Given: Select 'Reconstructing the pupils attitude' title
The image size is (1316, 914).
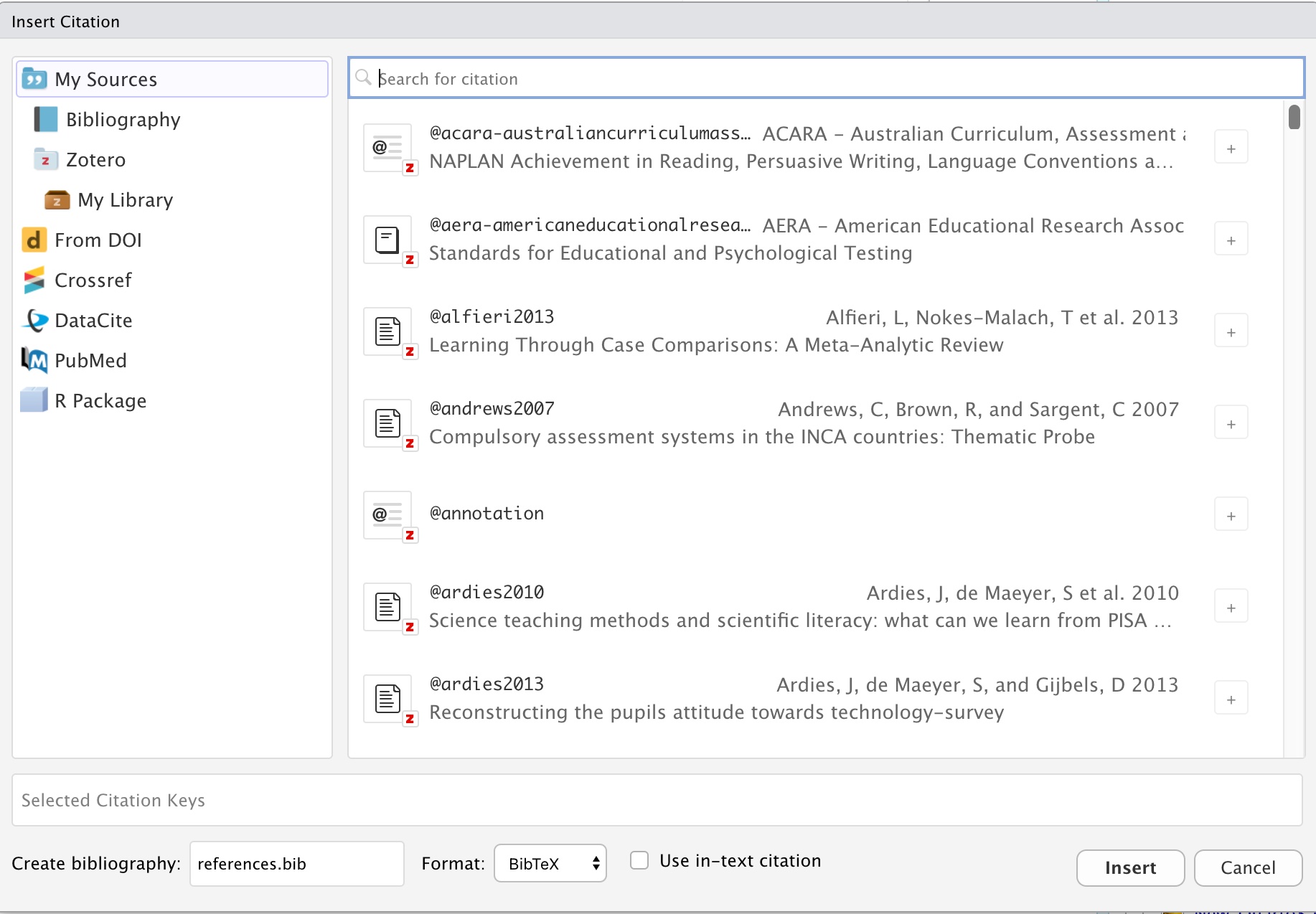Looking at the screenshot, I should (x=717, y=712).
